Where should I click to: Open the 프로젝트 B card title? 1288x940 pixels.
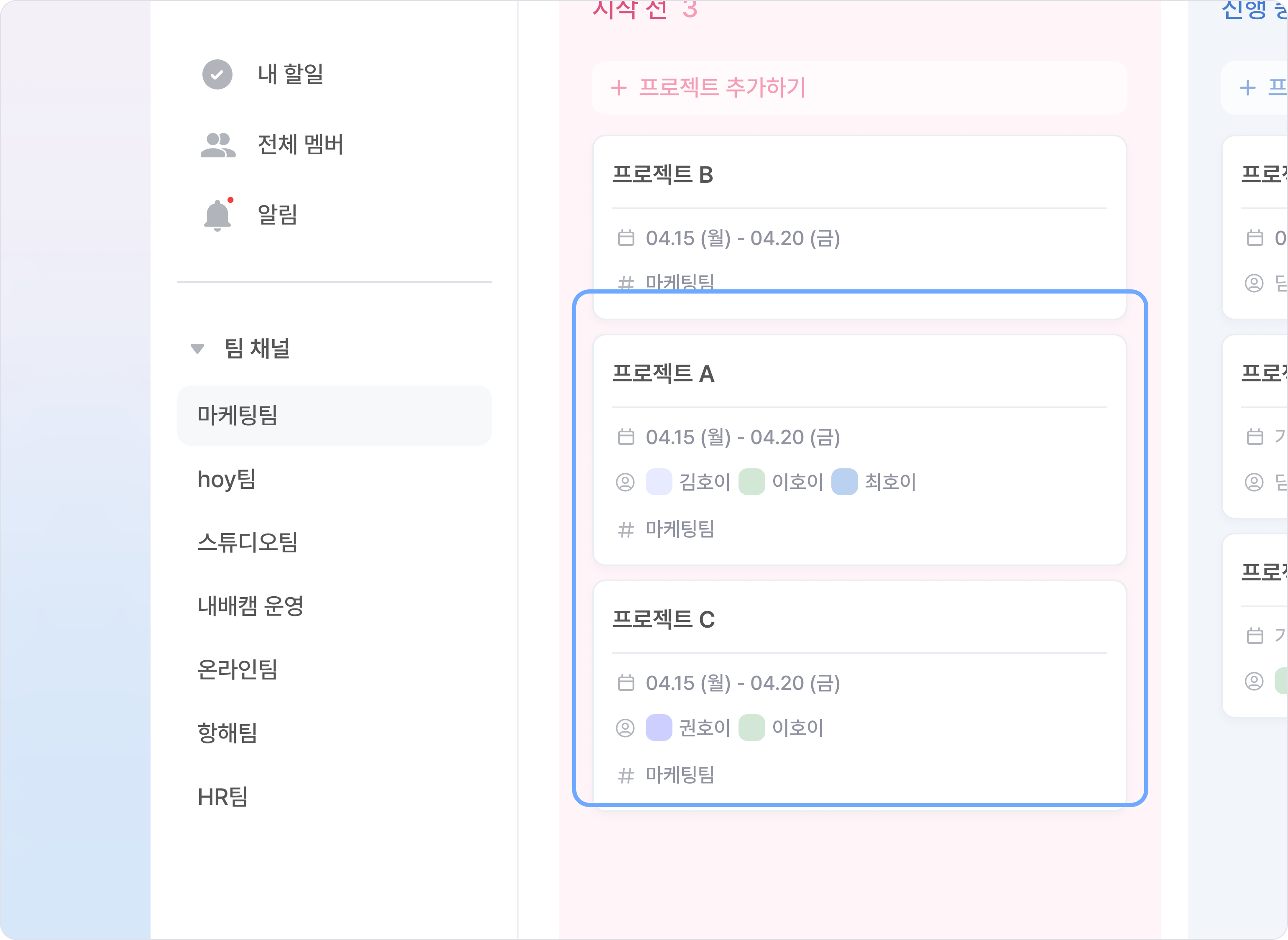[663, 175]
